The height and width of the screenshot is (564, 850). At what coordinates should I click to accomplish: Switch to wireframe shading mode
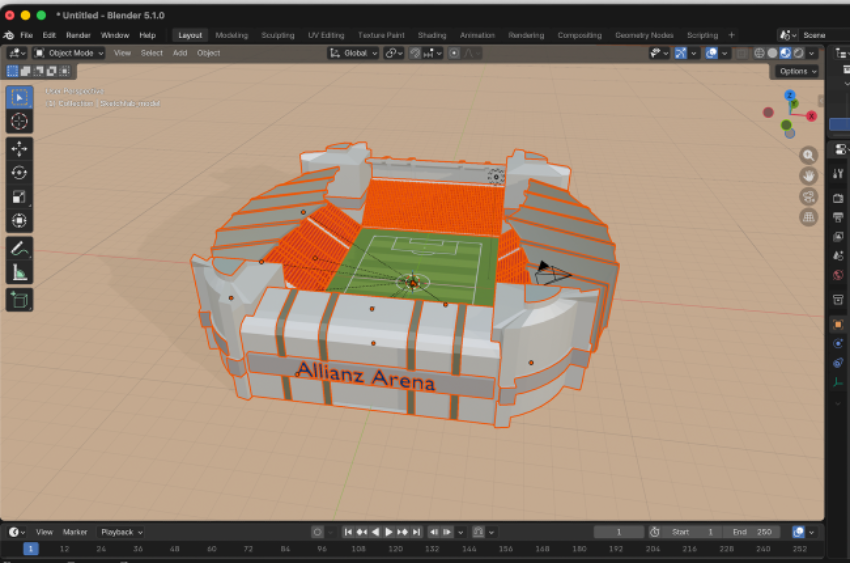pos(759,53)
